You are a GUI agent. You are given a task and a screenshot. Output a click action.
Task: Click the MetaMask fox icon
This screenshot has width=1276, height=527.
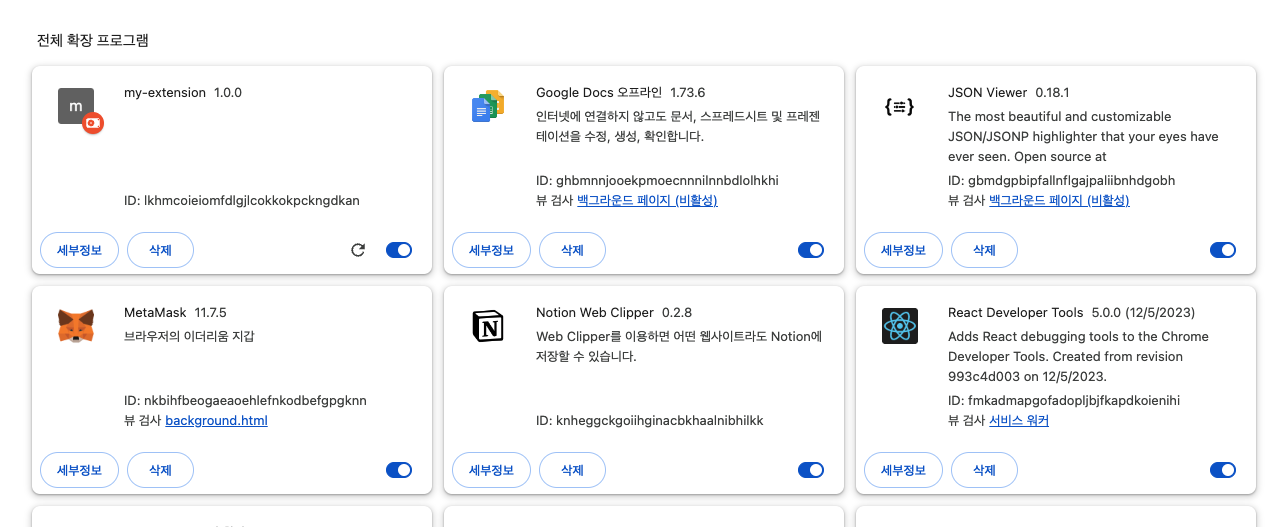[x=76, y=326]
